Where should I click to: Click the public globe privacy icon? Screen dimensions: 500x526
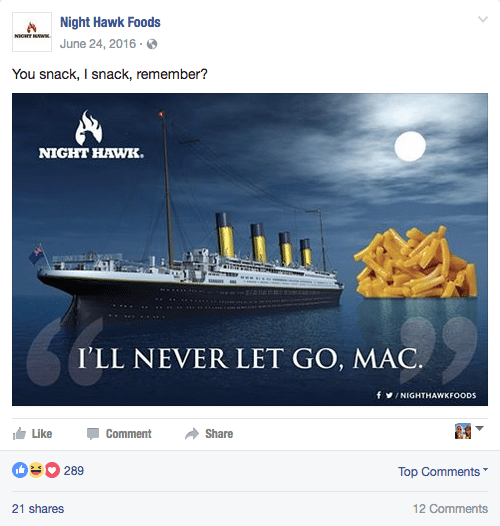(152, 44)
